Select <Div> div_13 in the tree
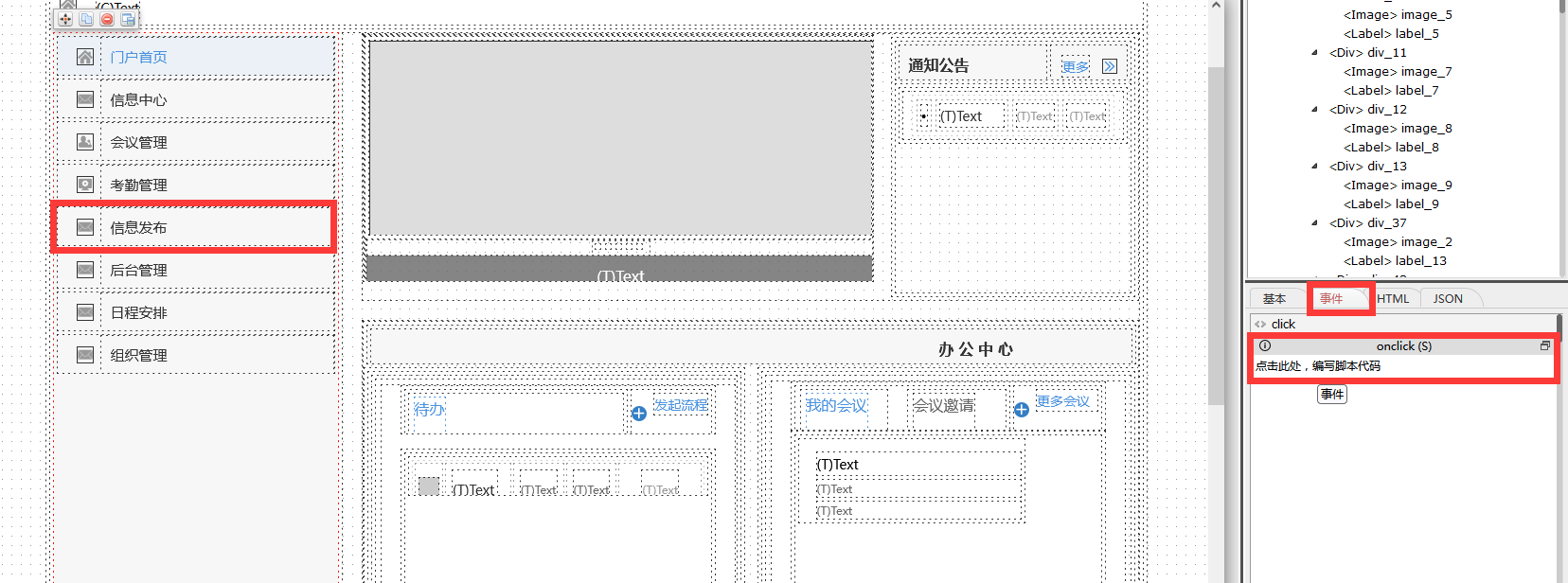Screen dimensions: 1568x583 (x=1367, y=166)
